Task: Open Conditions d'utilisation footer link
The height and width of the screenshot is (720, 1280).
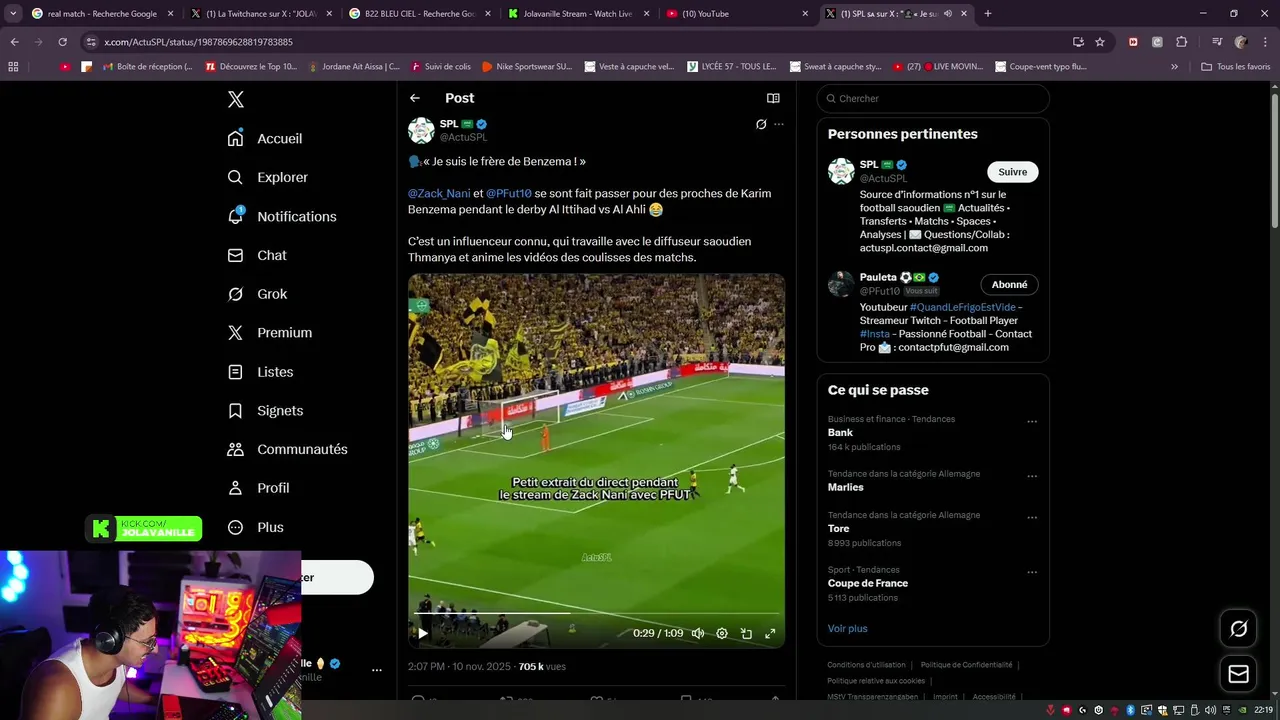Action: pos(866,665)
